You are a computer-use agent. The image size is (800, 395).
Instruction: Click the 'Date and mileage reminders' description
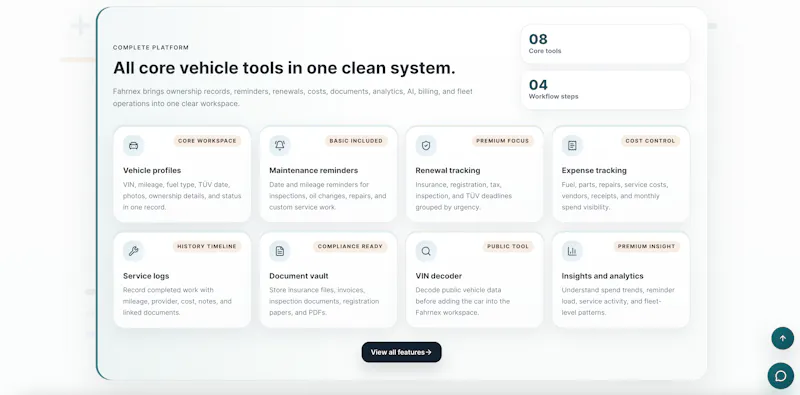(328, 196)
